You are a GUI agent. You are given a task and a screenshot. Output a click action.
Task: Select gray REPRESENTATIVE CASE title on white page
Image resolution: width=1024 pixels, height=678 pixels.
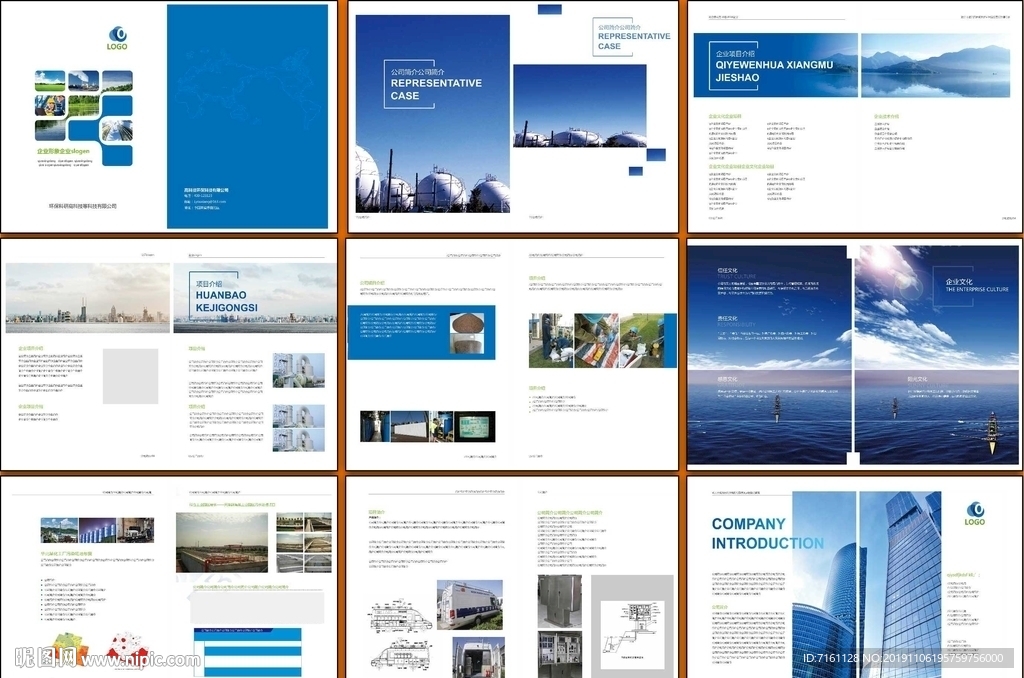coord(633,41)
